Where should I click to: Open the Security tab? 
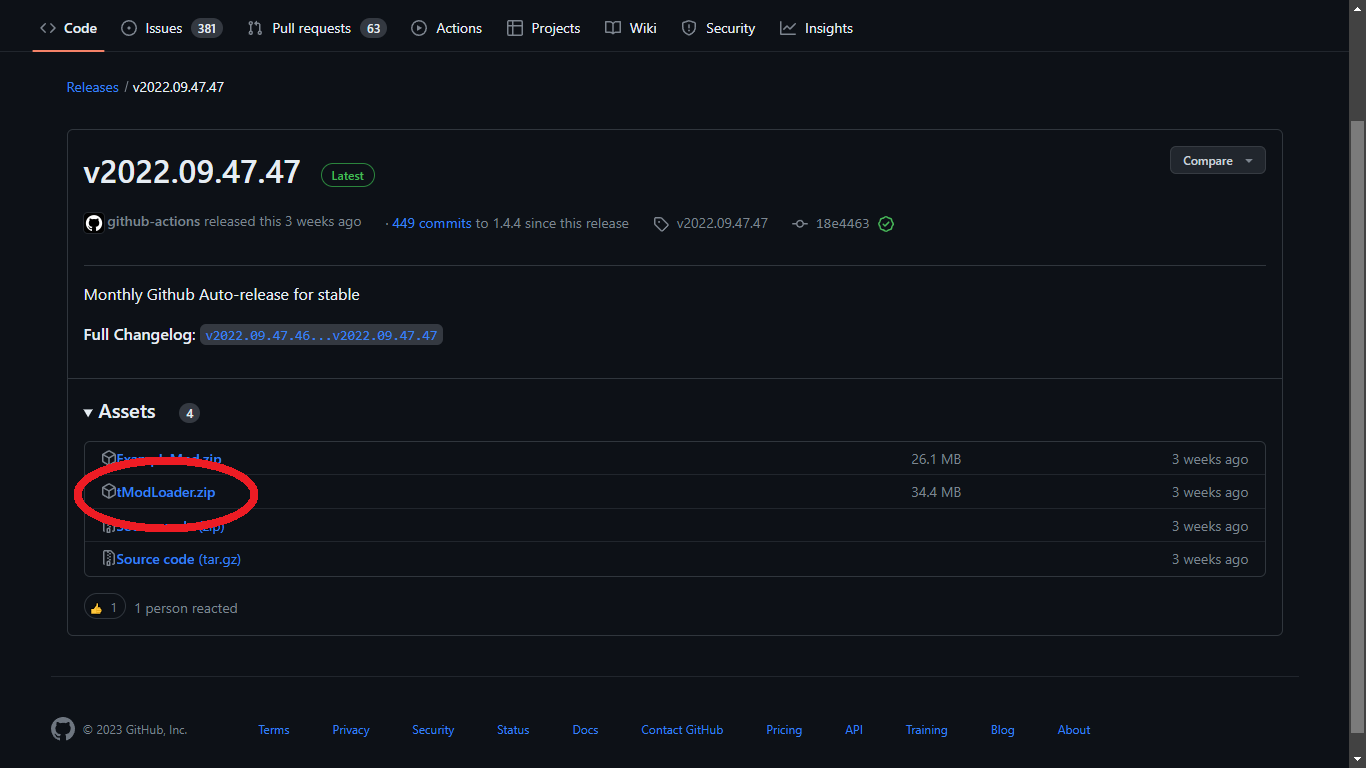(718, 28)
